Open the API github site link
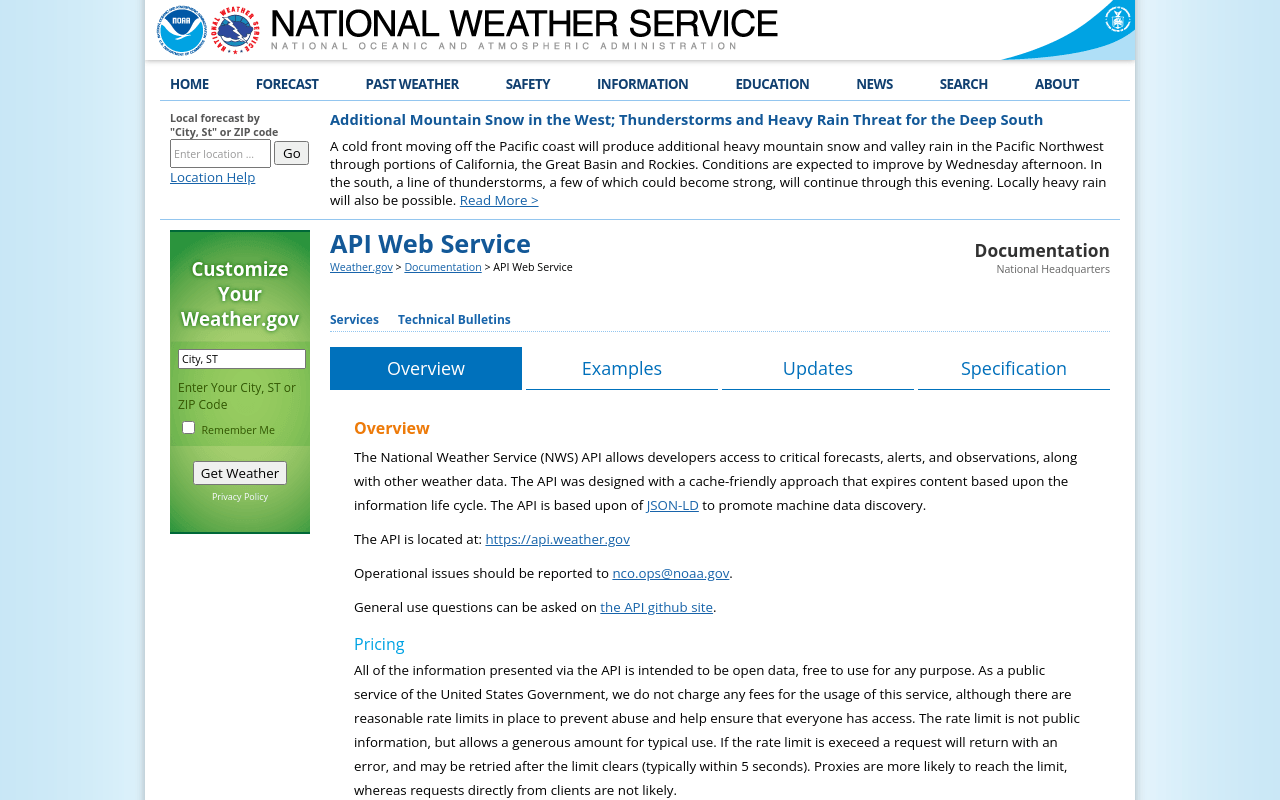Image resolution: width=1280 pixels, height=800 pixels. 657,607
